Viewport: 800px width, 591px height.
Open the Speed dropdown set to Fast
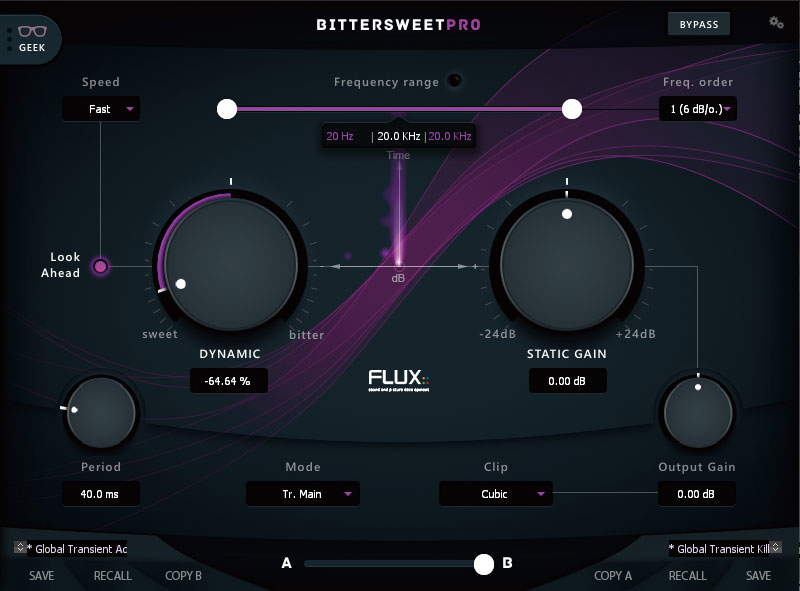pyautogui.click(x=101, y=109)
